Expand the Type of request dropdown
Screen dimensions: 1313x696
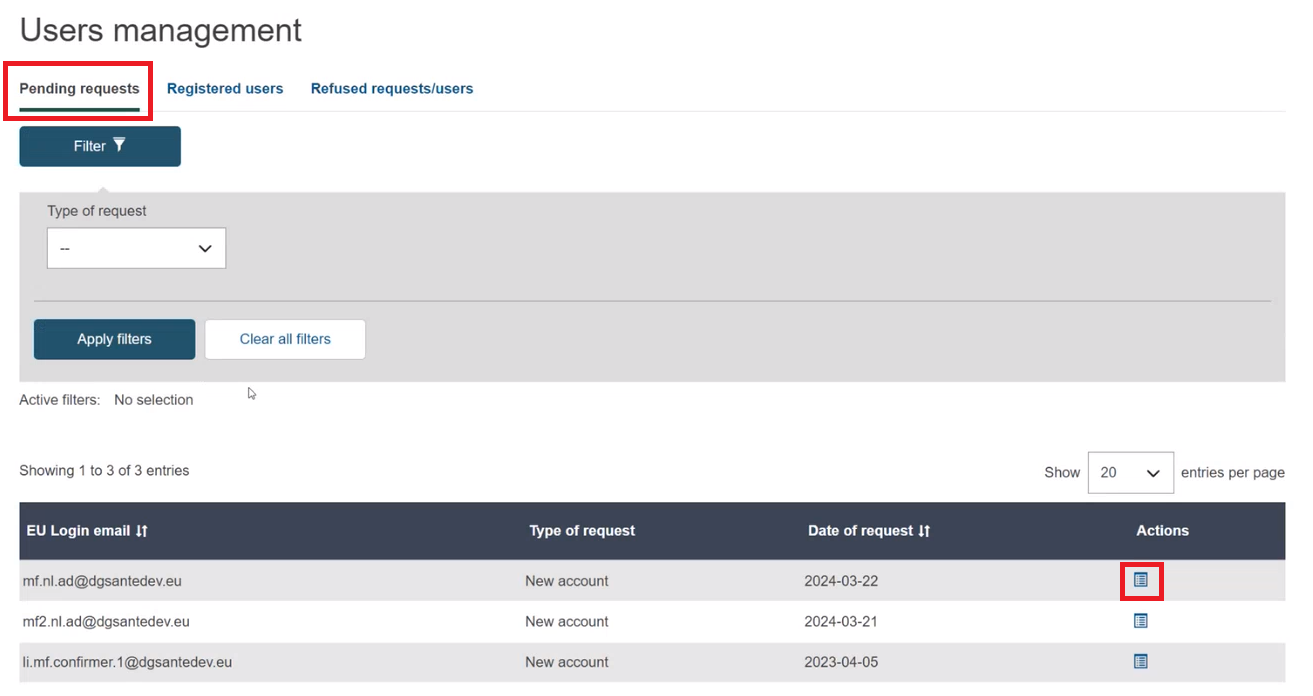tap(136, 248)
